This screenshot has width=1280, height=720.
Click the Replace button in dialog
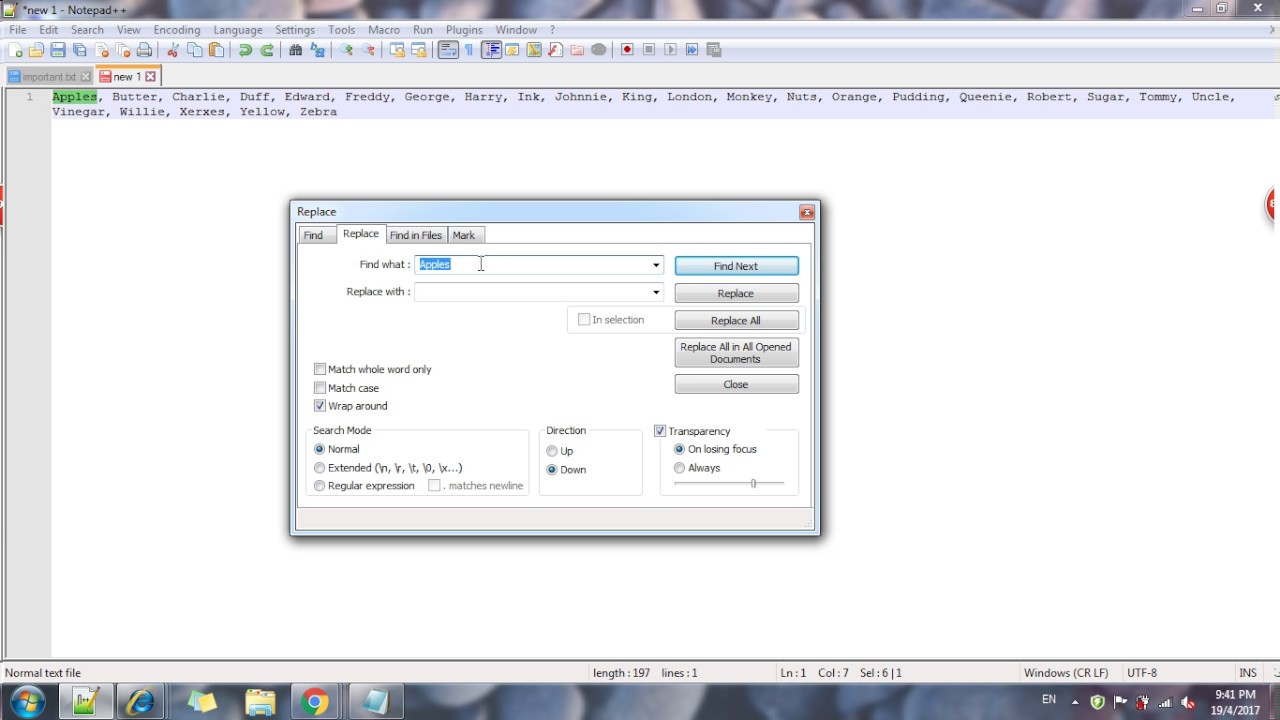(736, 293)
